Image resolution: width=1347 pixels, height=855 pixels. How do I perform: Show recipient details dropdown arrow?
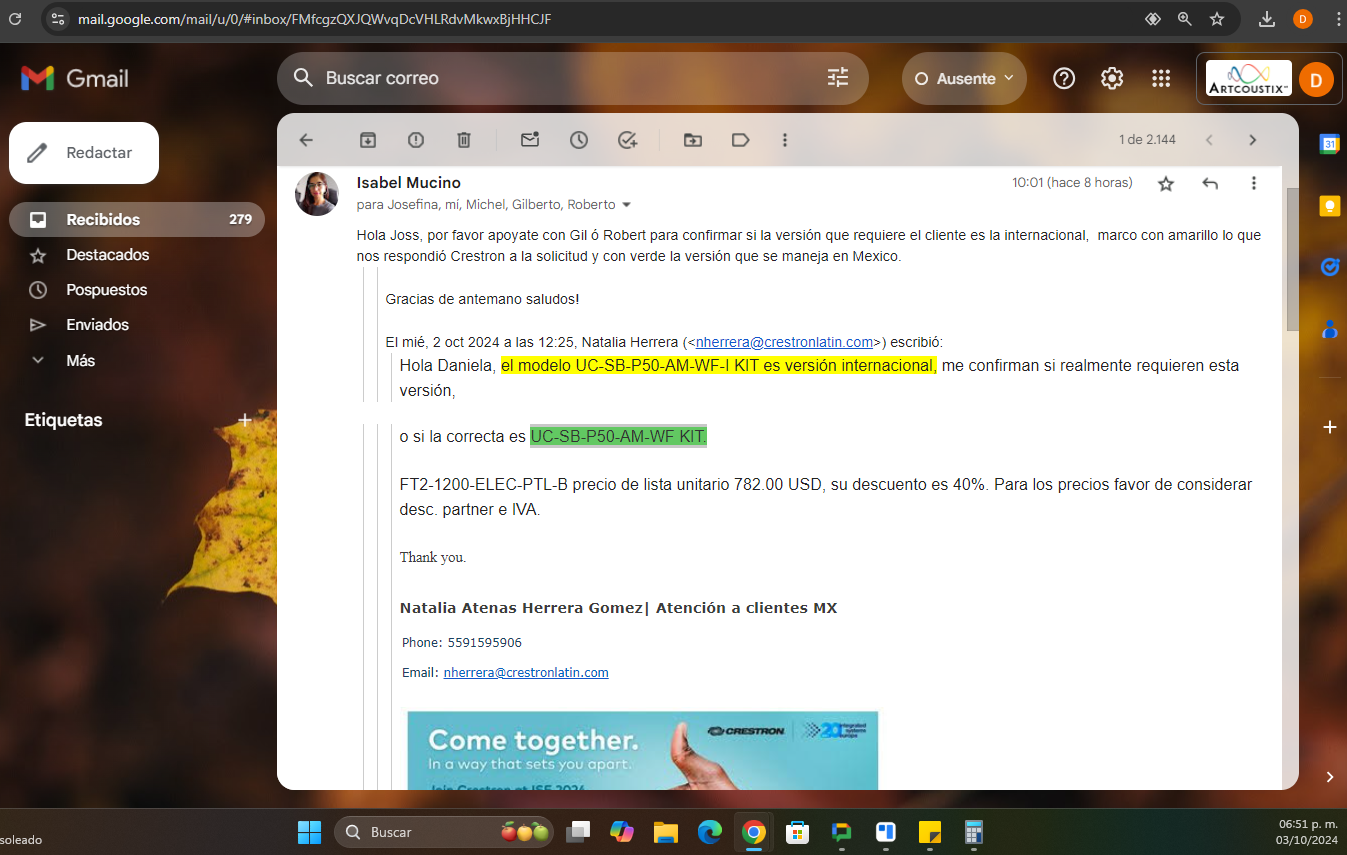coord(627,205)
